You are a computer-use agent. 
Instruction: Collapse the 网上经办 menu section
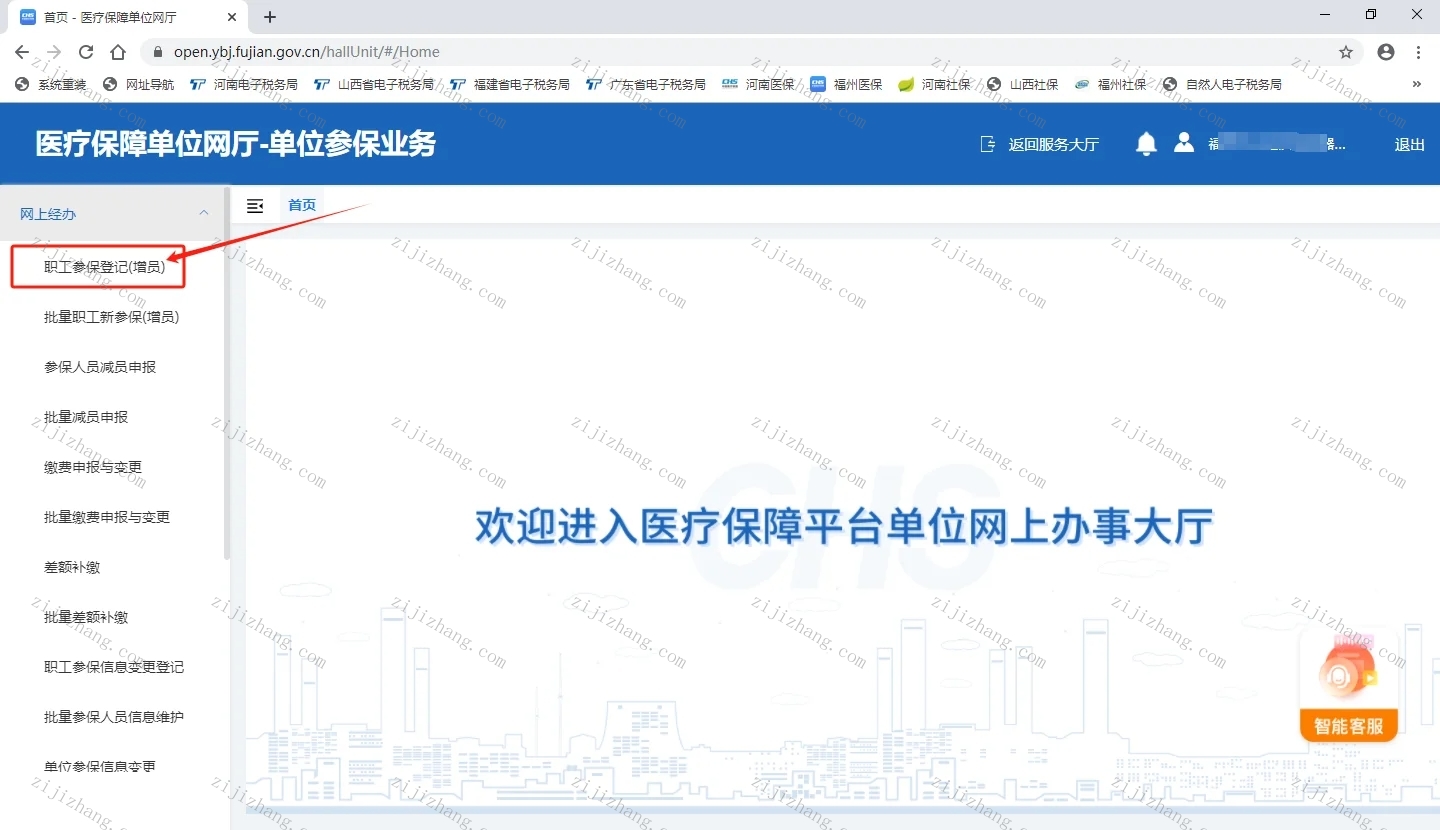[x=115, y=213]
